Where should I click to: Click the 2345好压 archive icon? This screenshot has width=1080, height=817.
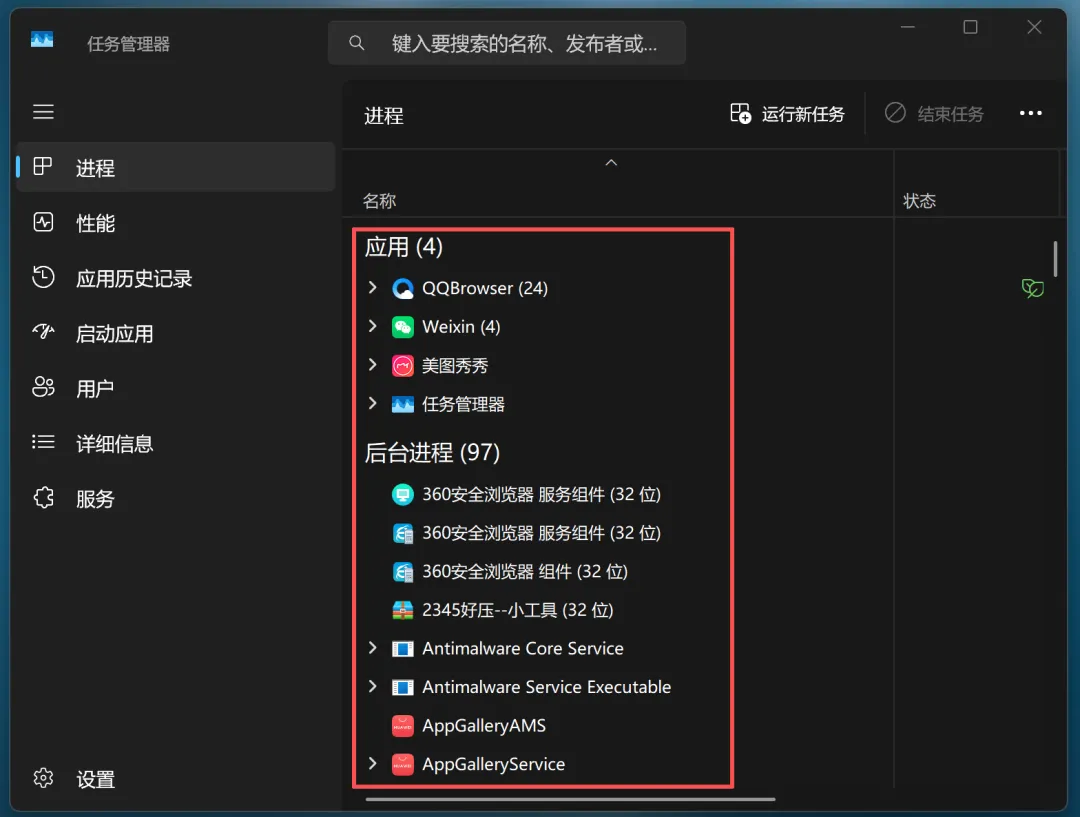403,610
